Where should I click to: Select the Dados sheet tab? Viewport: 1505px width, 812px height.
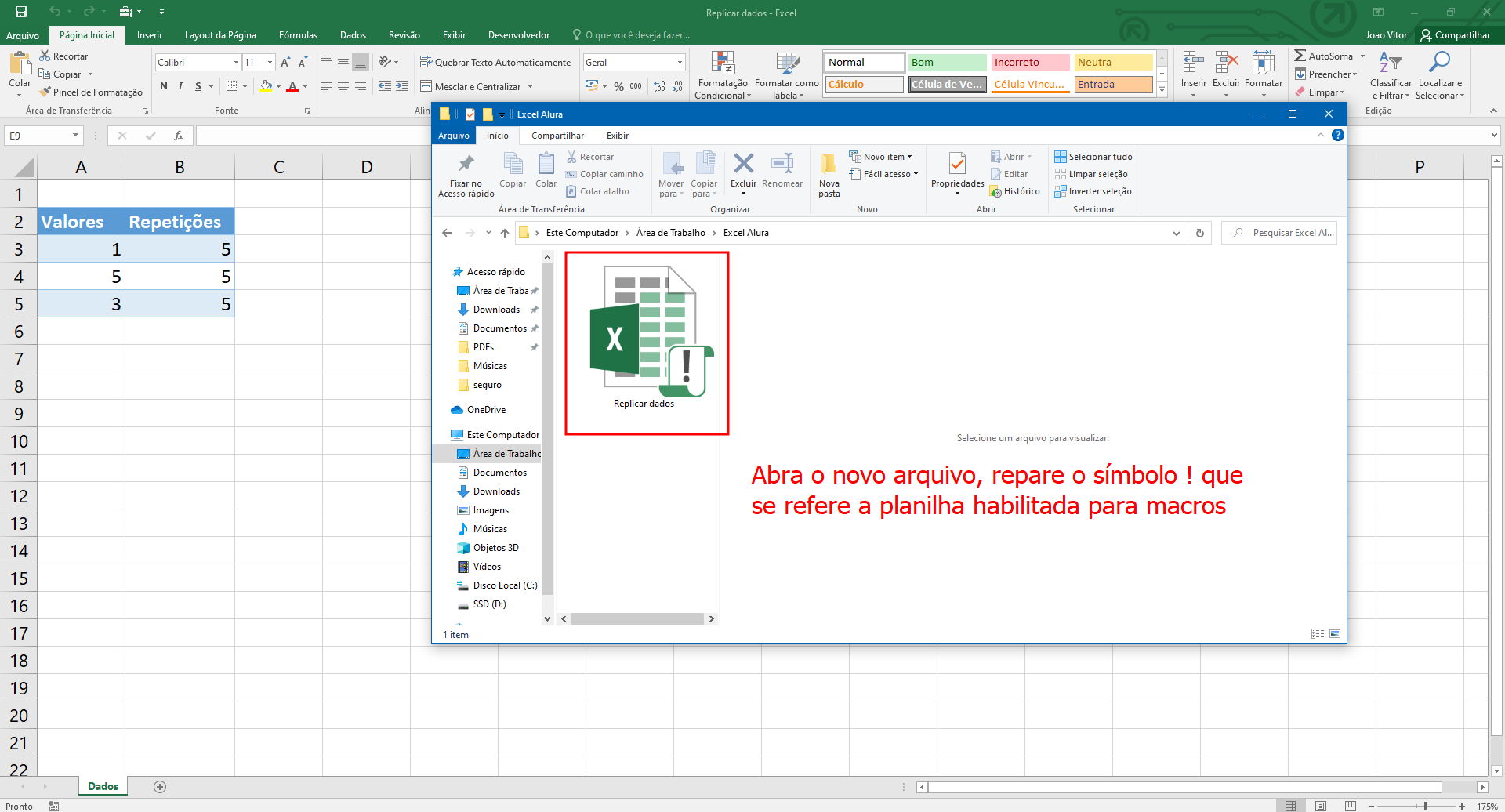pyautogui.click(x=103, y=786)
